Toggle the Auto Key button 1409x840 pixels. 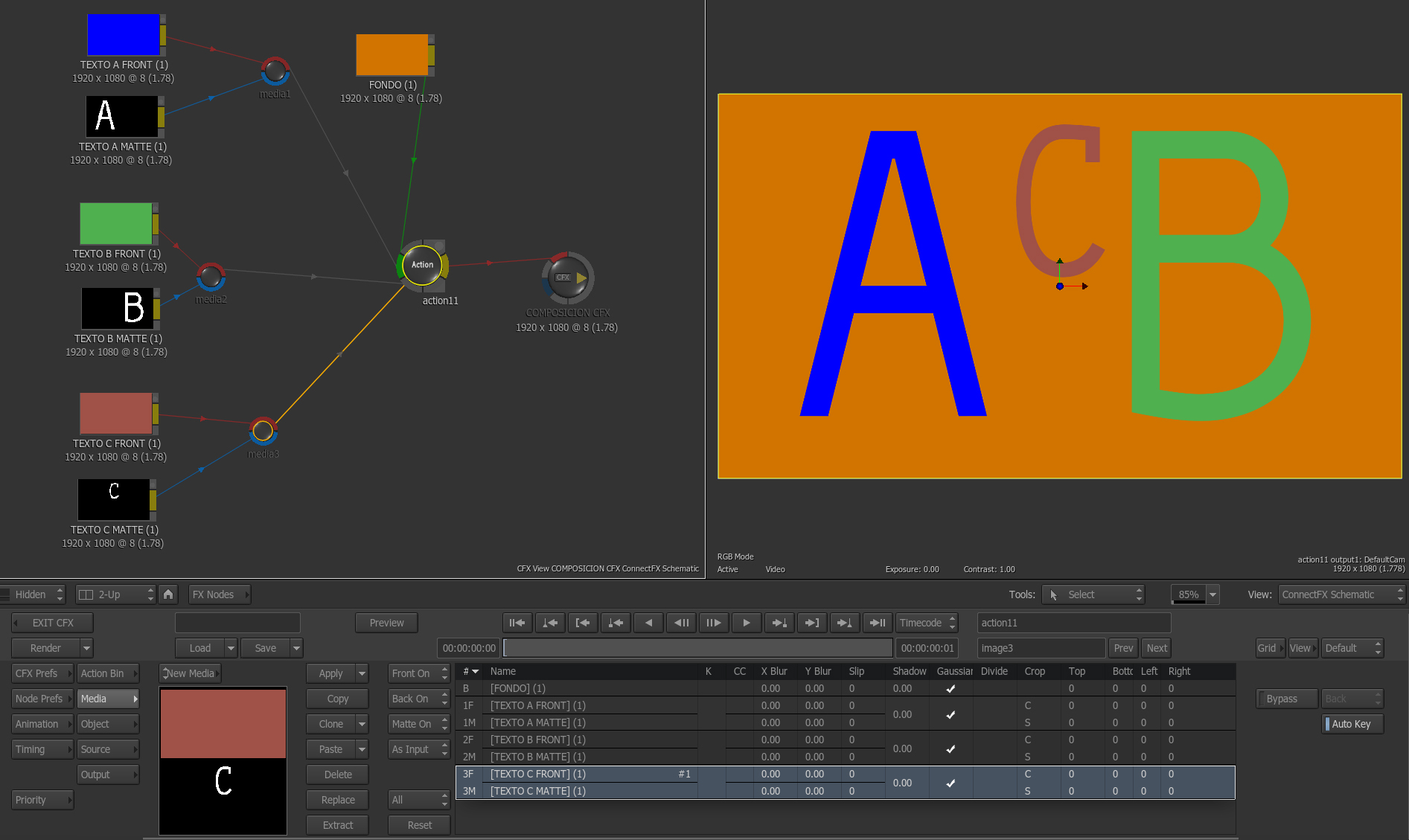(x=1352, y=724)
